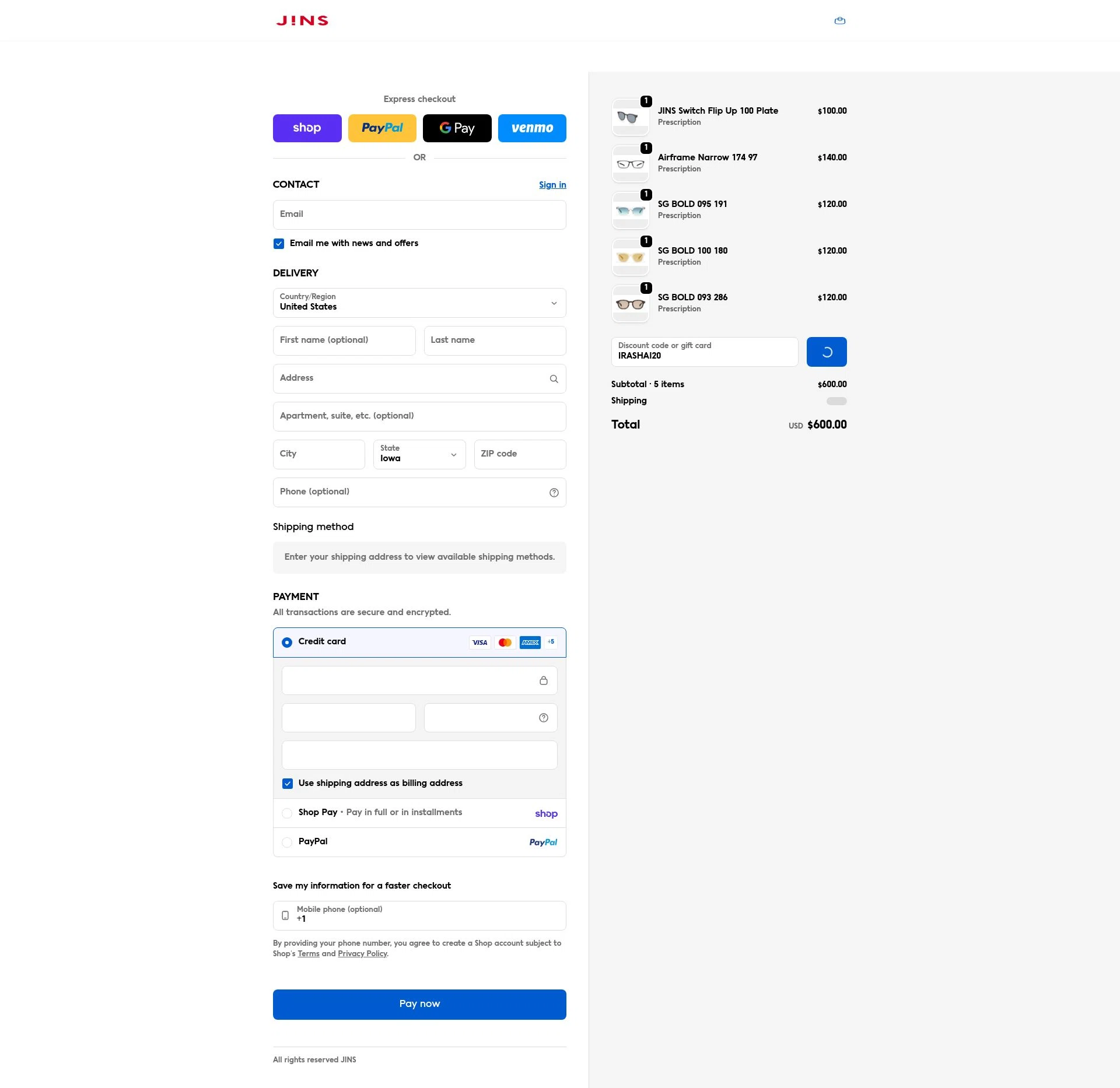The width and height of the screenshot is (1120, 1088).
Task: Open the State dropdown showing Iowa
Action: [x=419, y=454]
